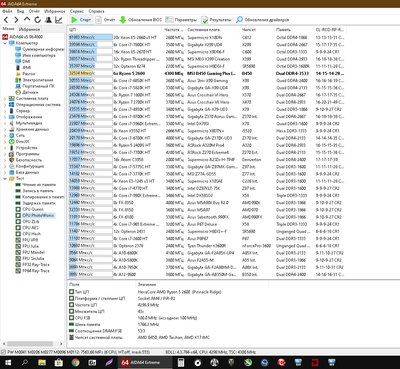Select the Безопасность shield icon in the tree
This screenshot has height=369, width=400.
pyautogui.click(x=12, y=160)
